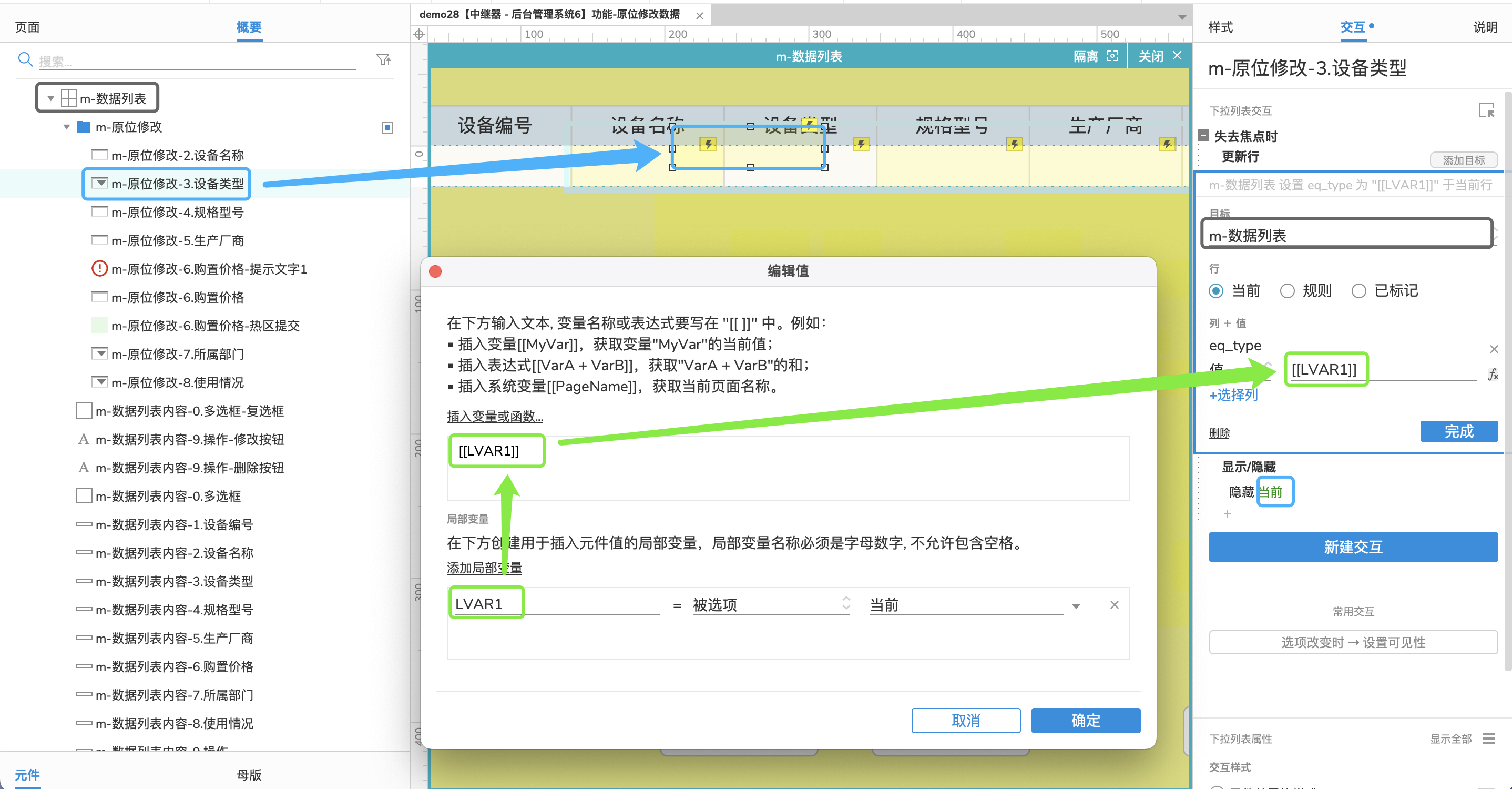Click the text A icon of 操作-删除按钮
This screenshot has height=789, width=1512.
[x=84, y=468]
